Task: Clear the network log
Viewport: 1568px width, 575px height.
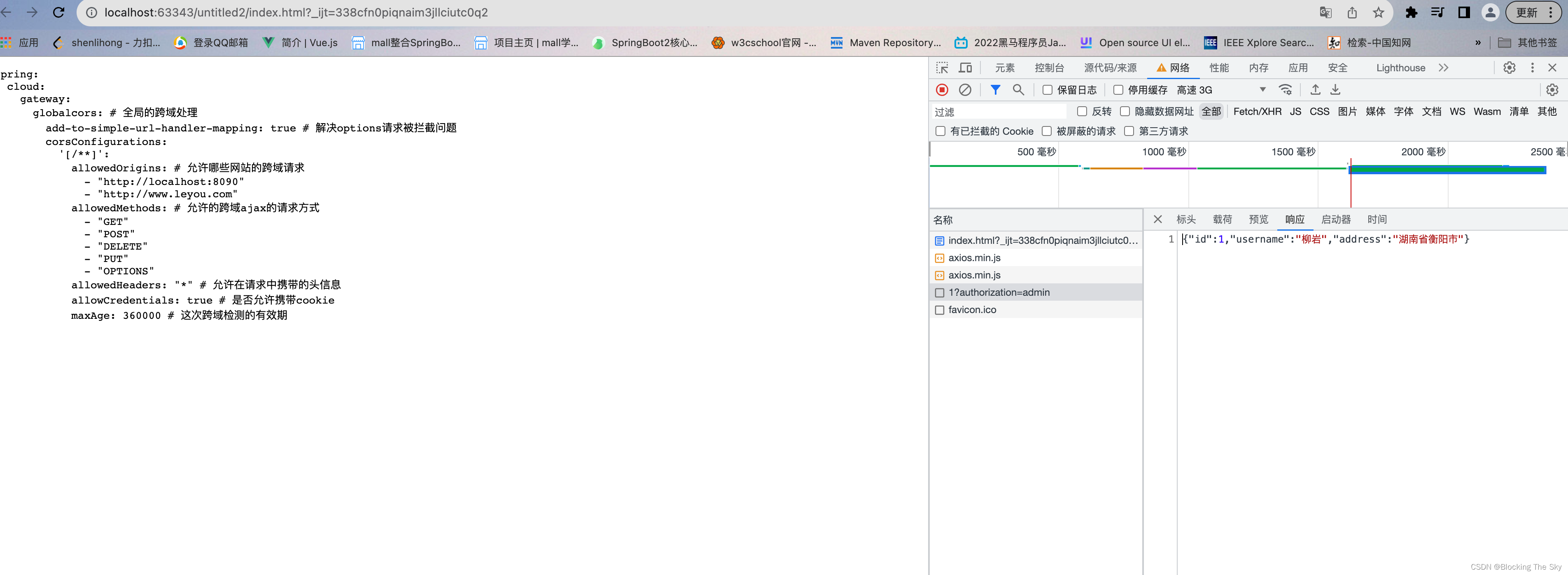Action: coord(966,90)
